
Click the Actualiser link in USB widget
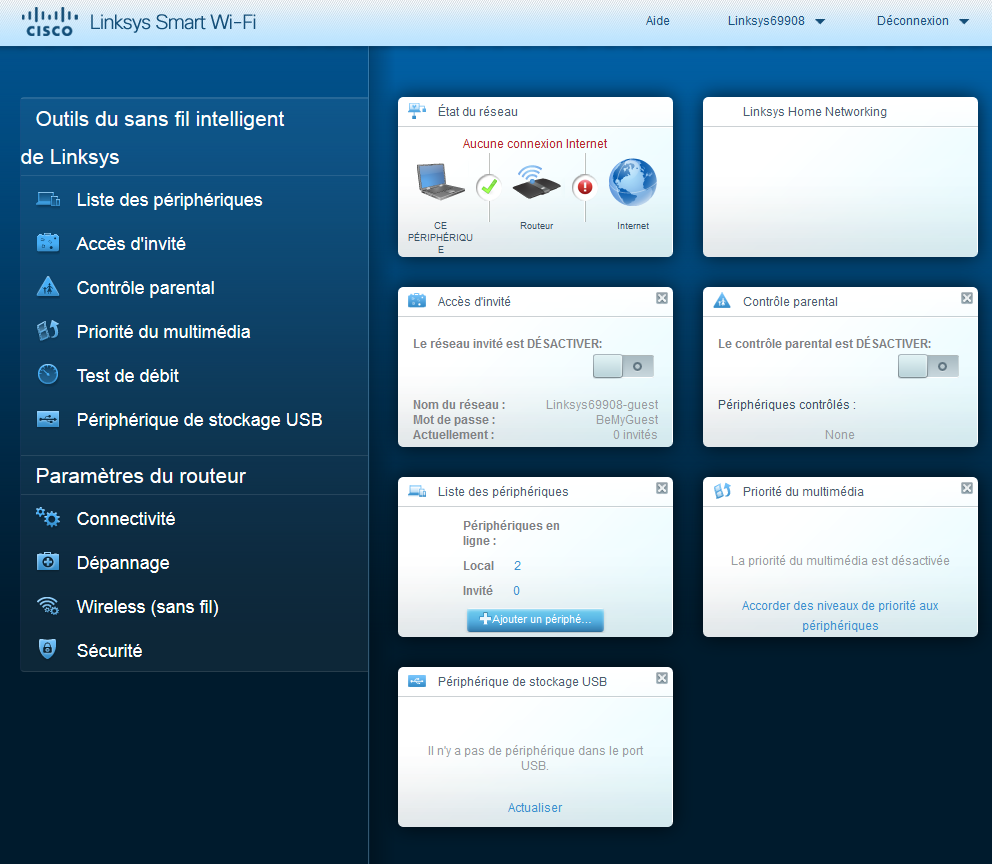click(535, 807)
